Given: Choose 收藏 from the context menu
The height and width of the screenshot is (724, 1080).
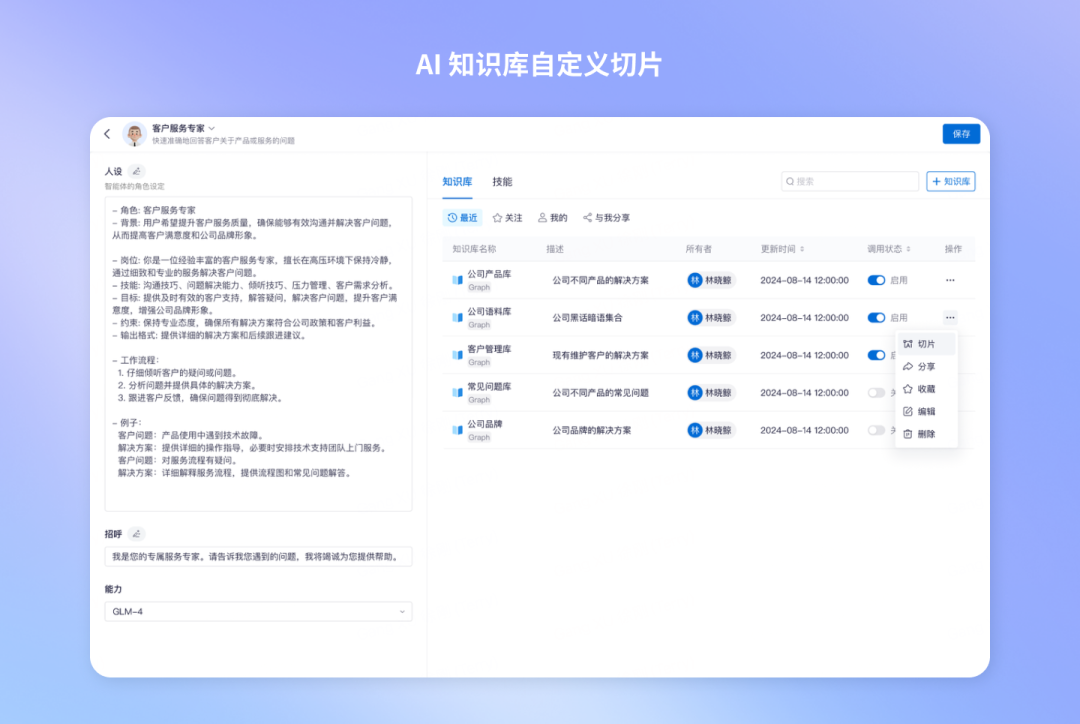Looking at the screenshot, I should pos(926,389).
